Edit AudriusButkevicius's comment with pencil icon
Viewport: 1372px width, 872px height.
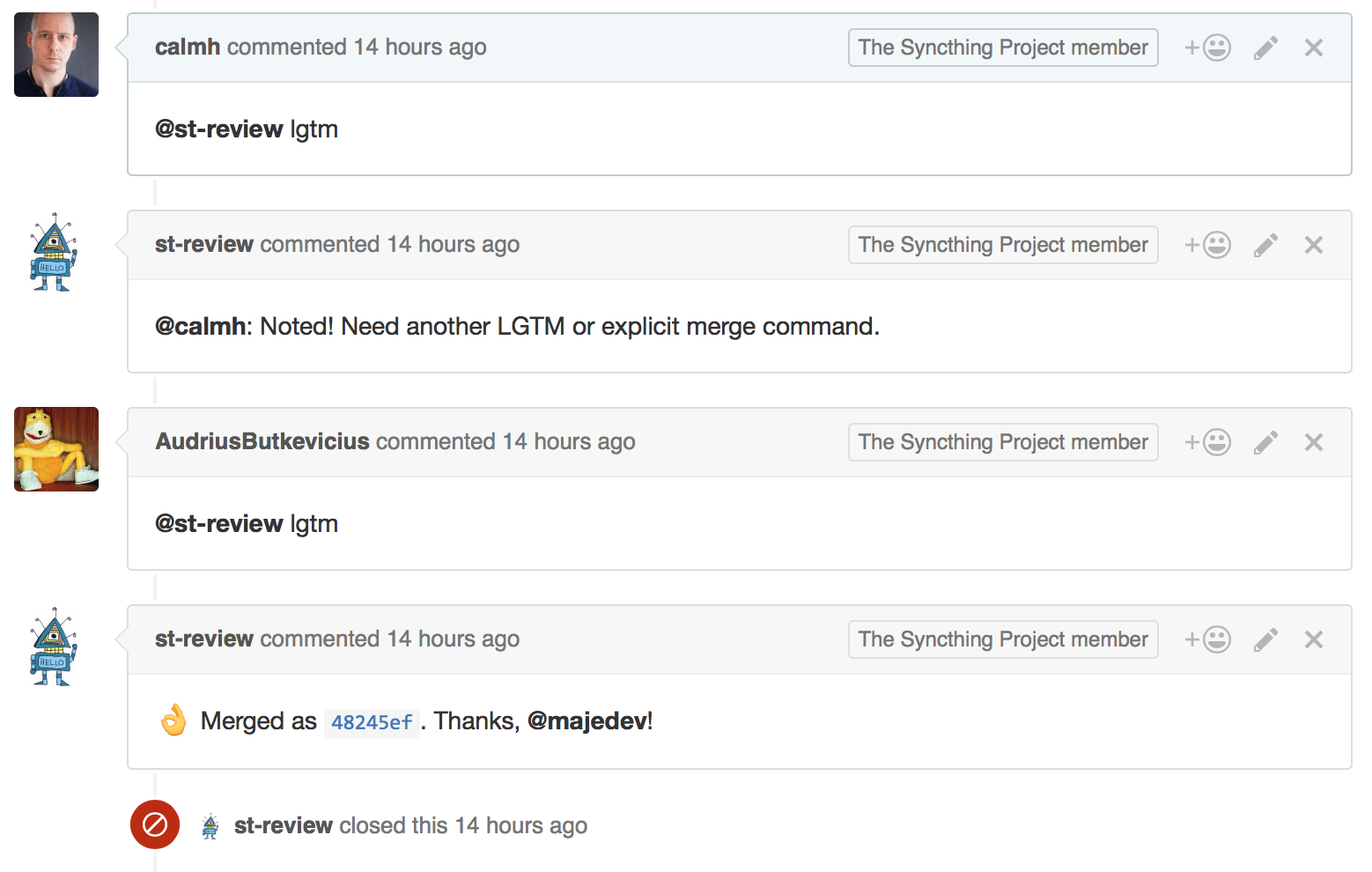1265,442
